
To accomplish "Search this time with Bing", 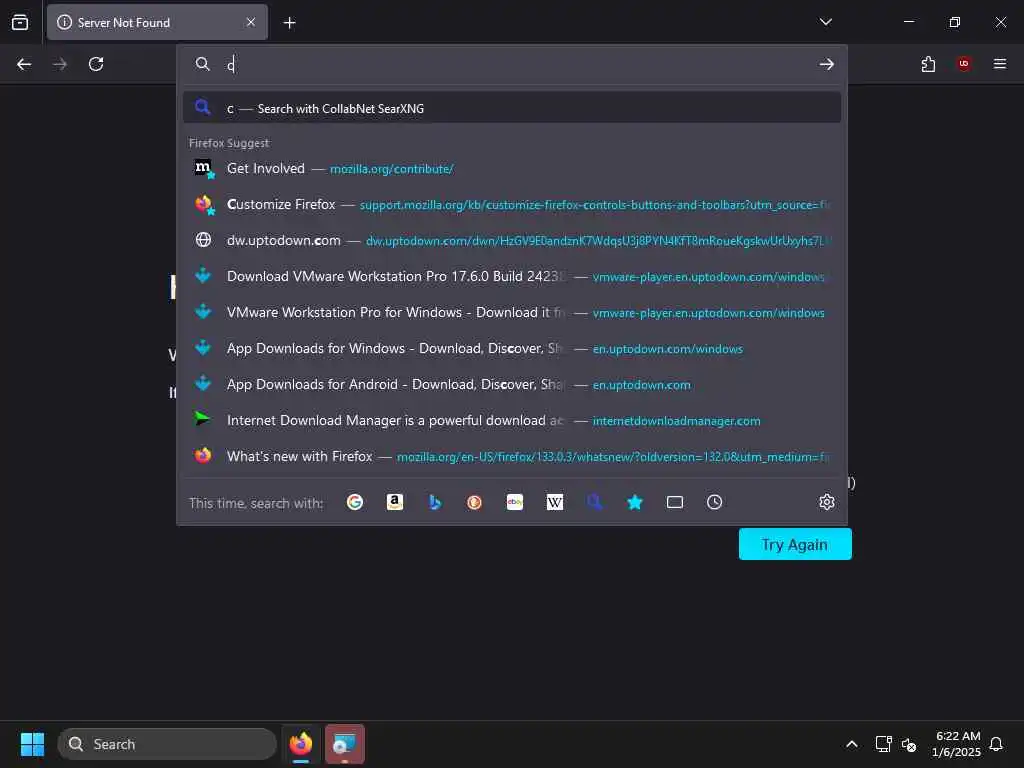I will 435,502.
